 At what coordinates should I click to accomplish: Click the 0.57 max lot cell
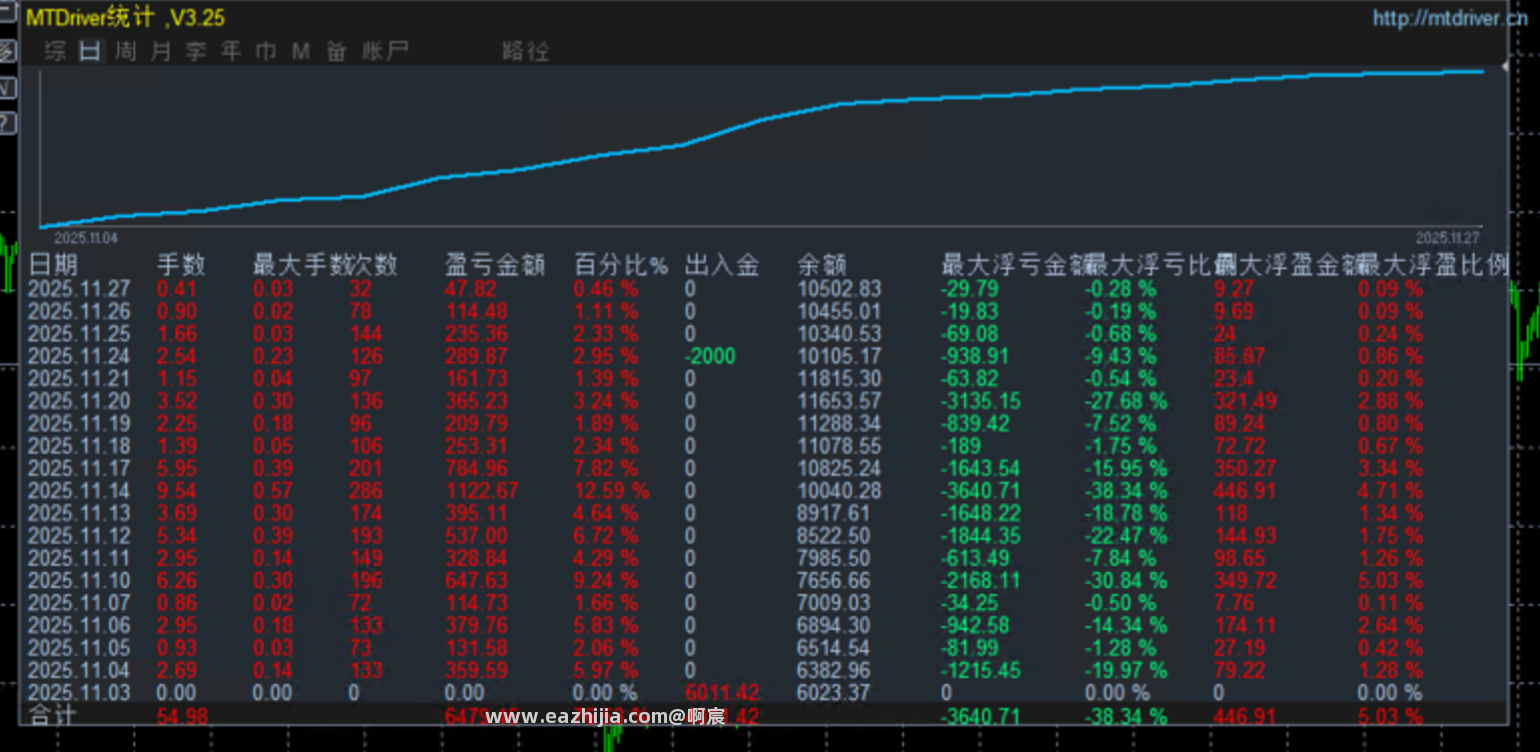coord(273,491)
